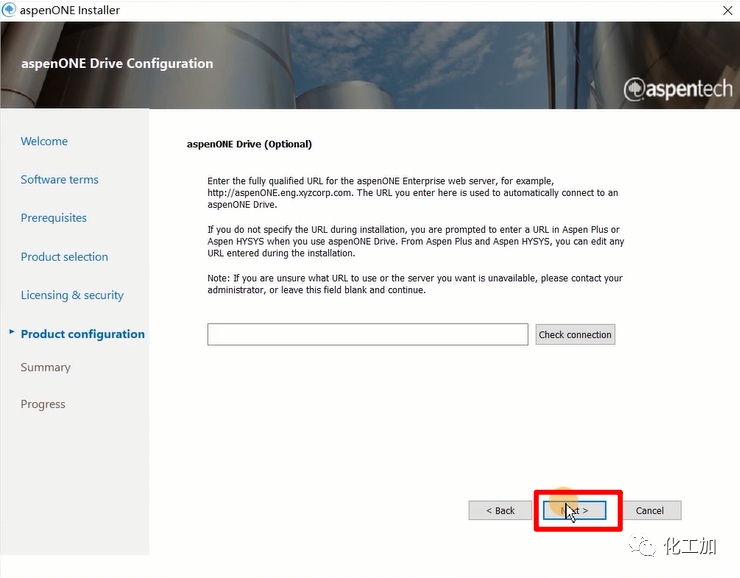Click the aspenONE Drive (Optional) heading
Image resolution: width=740 pixels, height=578 pixels.
point(249,144)
